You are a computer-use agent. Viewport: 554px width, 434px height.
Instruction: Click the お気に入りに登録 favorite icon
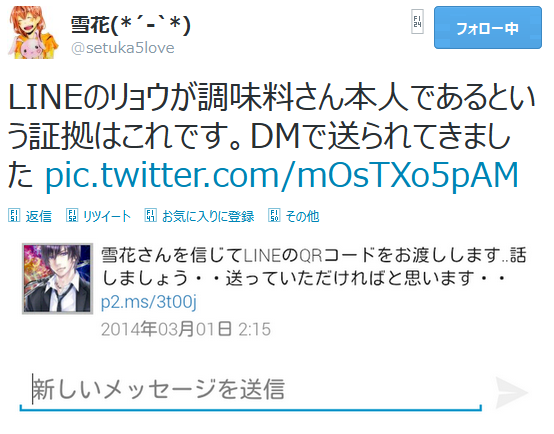(x=151, y=215)
